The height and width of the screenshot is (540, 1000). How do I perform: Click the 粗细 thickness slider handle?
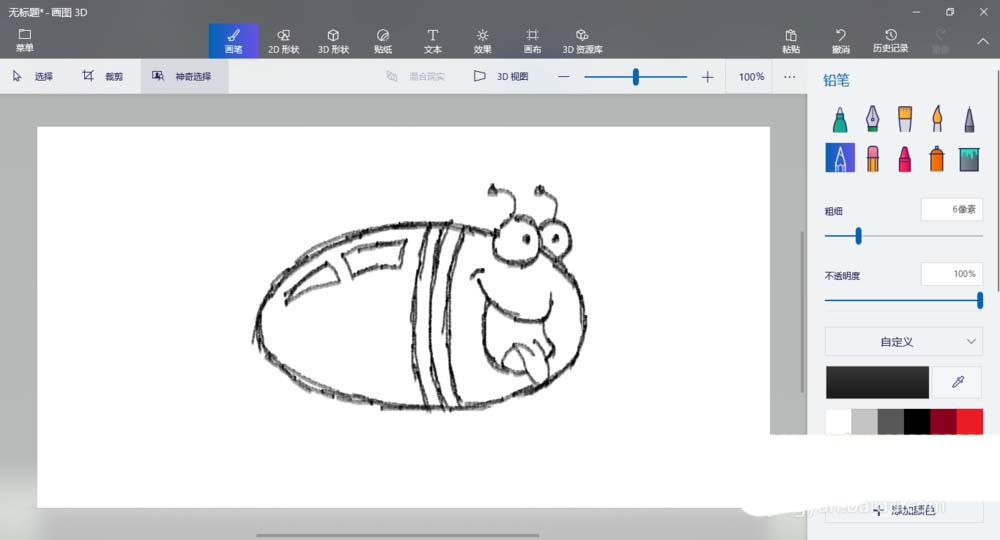(x=858, y=236)
